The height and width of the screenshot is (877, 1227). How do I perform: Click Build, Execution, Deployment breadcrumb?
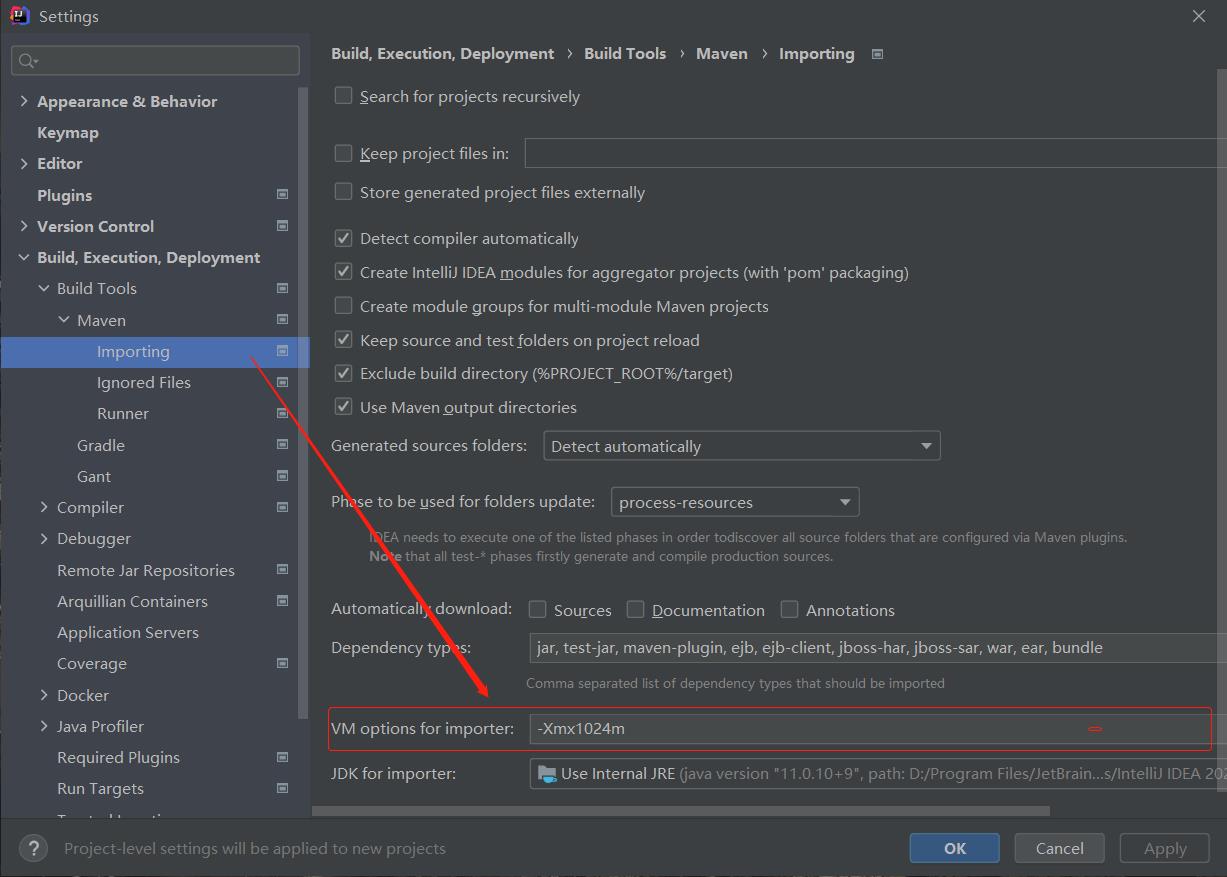tap(443, 54)
